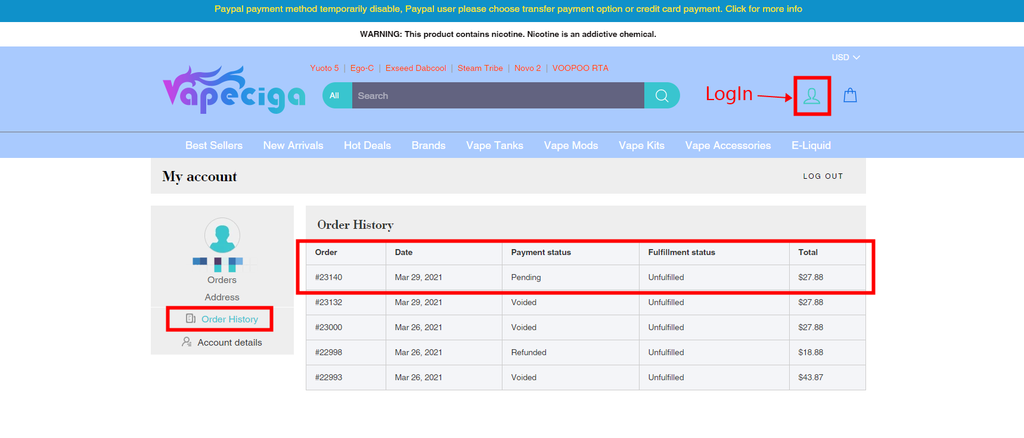Screen dimensions: 1024x438
Task: Expand the USD currency dropdown
Action: (845, 57)
